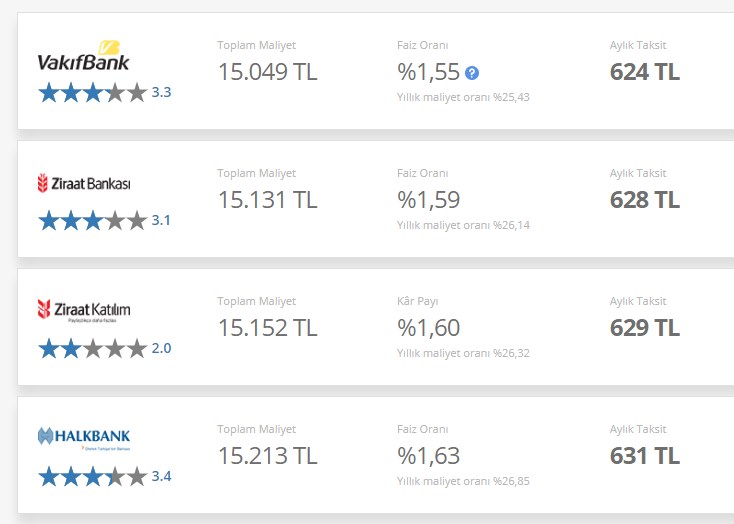
Task: Open the help icon beside %1,55 rate
Action: point(472,73)
